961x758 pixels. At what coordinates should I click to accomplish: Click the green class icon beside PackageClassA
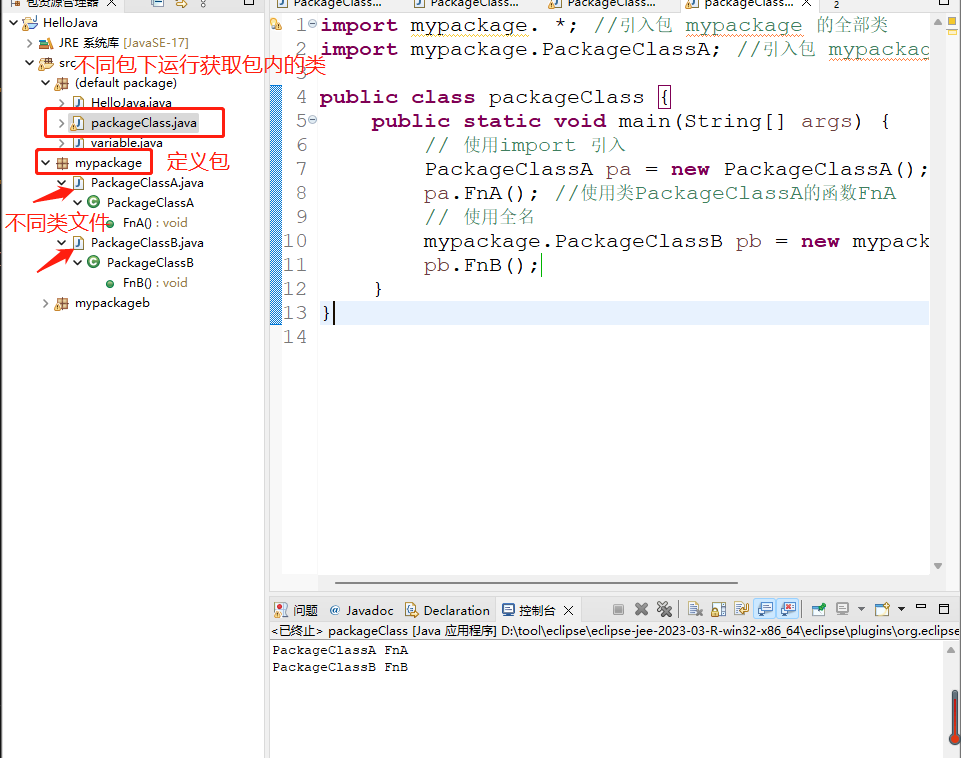(93, 202)
